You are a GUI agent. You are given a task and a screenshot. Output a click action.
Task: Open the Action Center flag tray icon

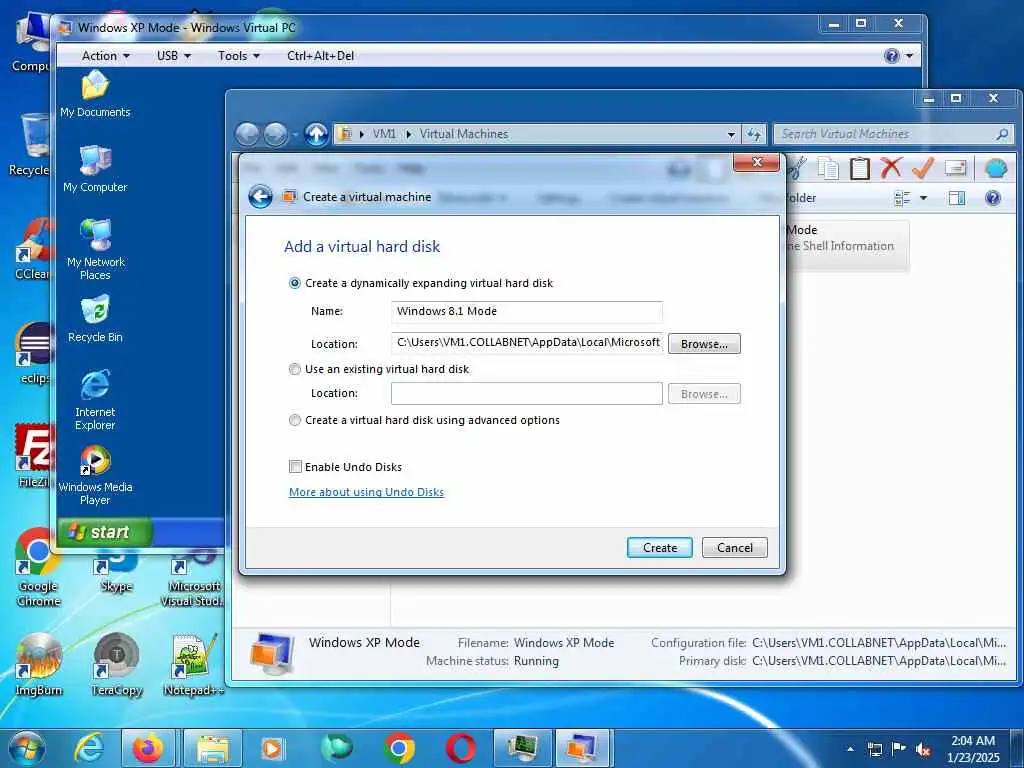point(899,749)
